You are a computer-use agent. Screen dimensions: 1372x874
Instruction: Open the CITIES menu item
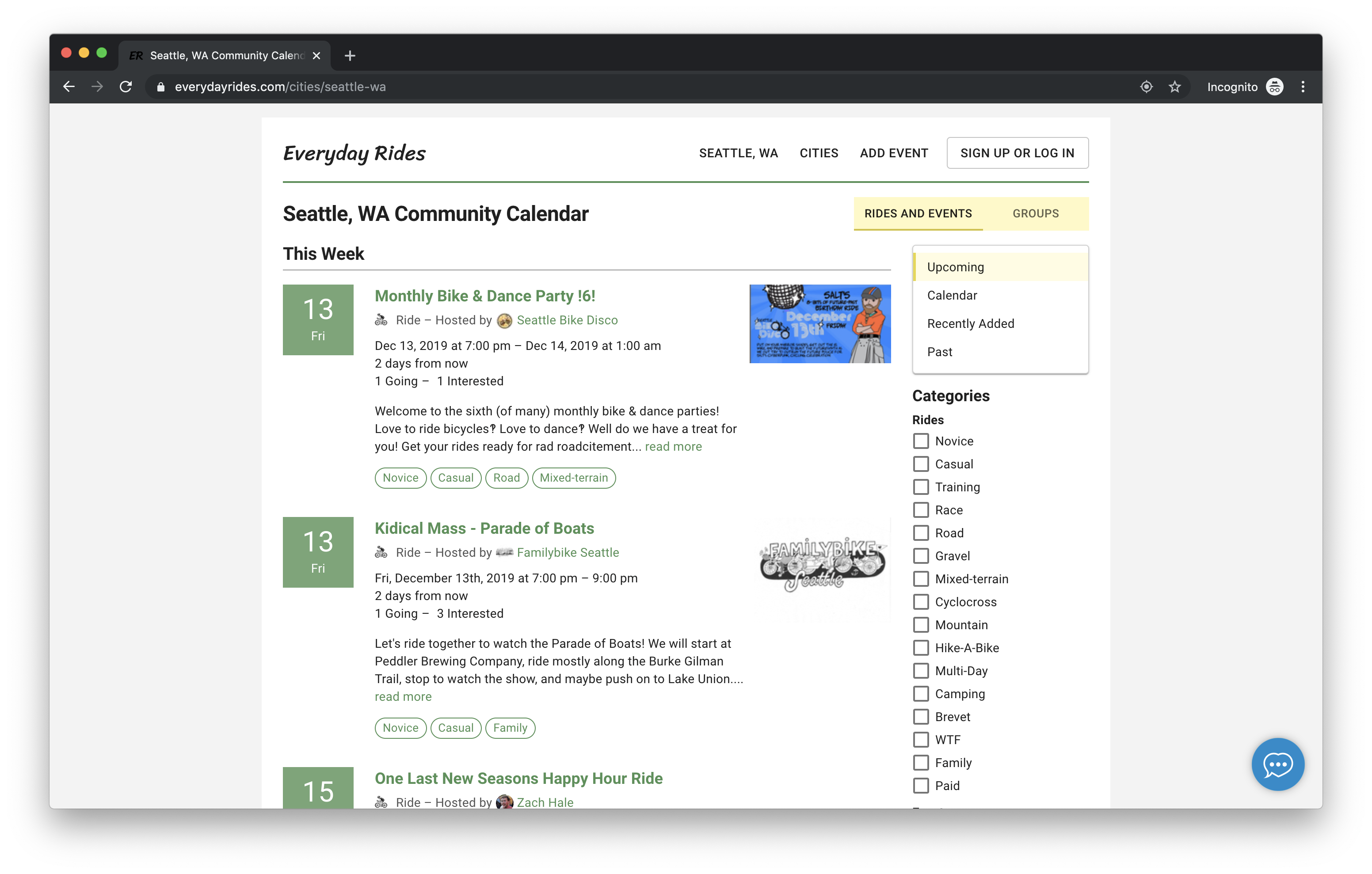click(x=819, y=153)
